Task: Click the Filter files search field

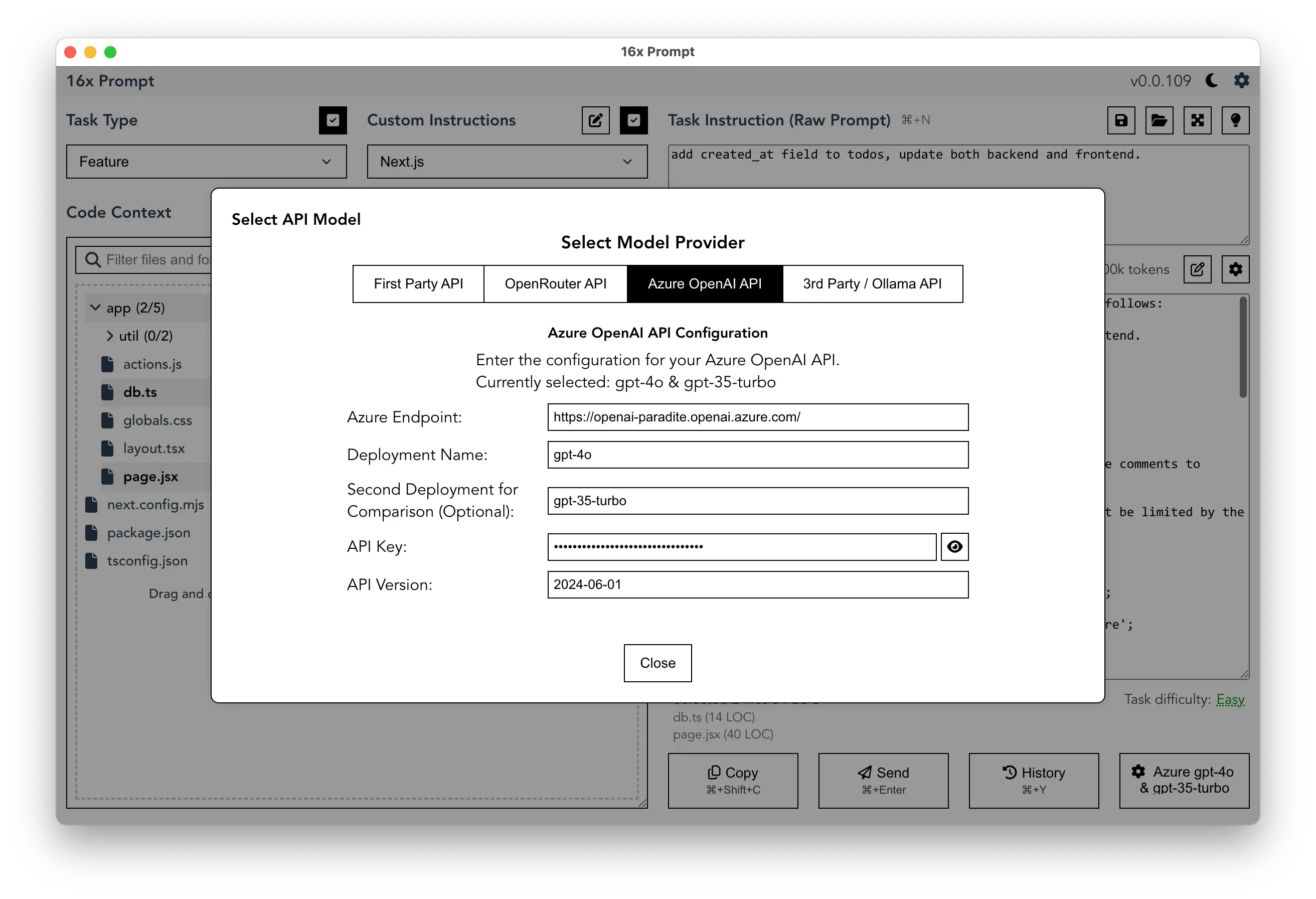Action: [x=144, y=259]
